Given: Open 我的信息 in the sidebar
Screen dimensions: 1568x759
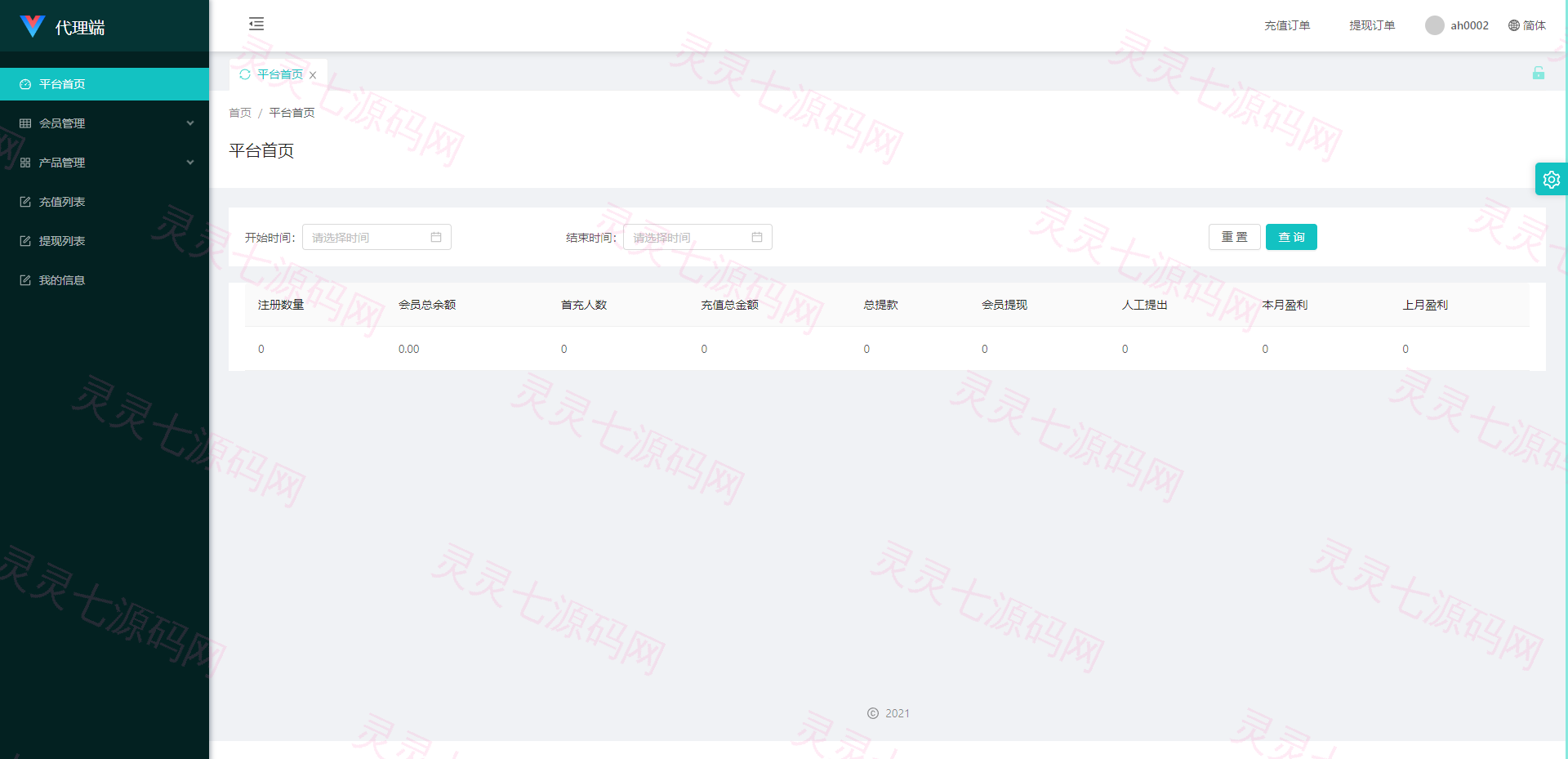Looking at the screenshot, I should coord(105,280).
